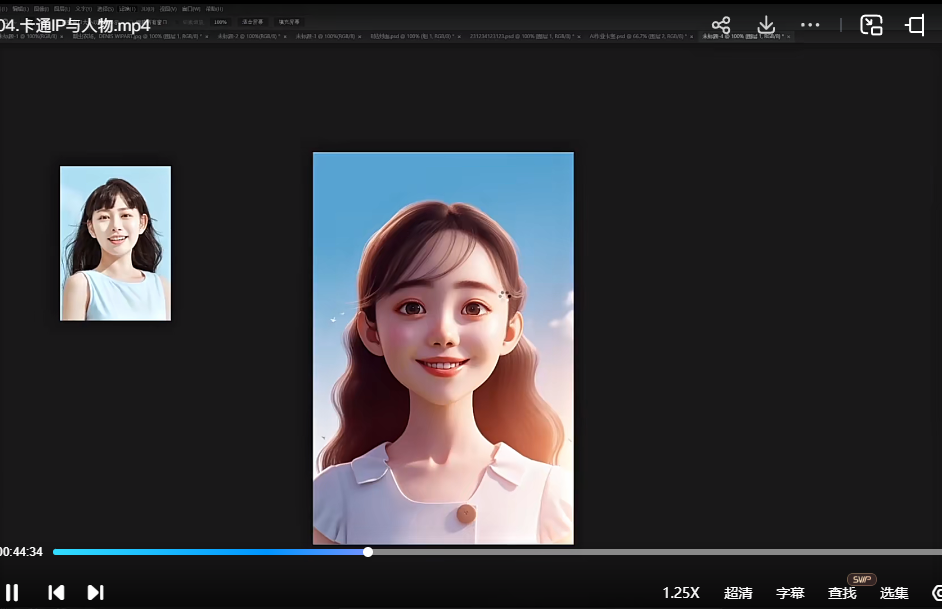Select the small reference photo of the woman
The image size is (942, 609).
115,243
